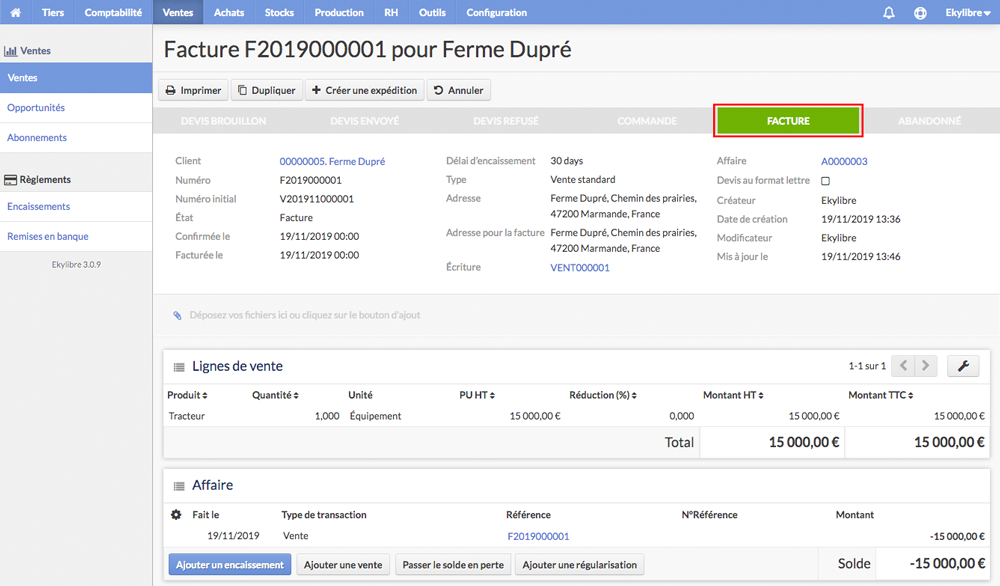1000x586 pixels.
Task: Go to previous page of sale lines
Action: pyautogui.click(x=903, y=365)
